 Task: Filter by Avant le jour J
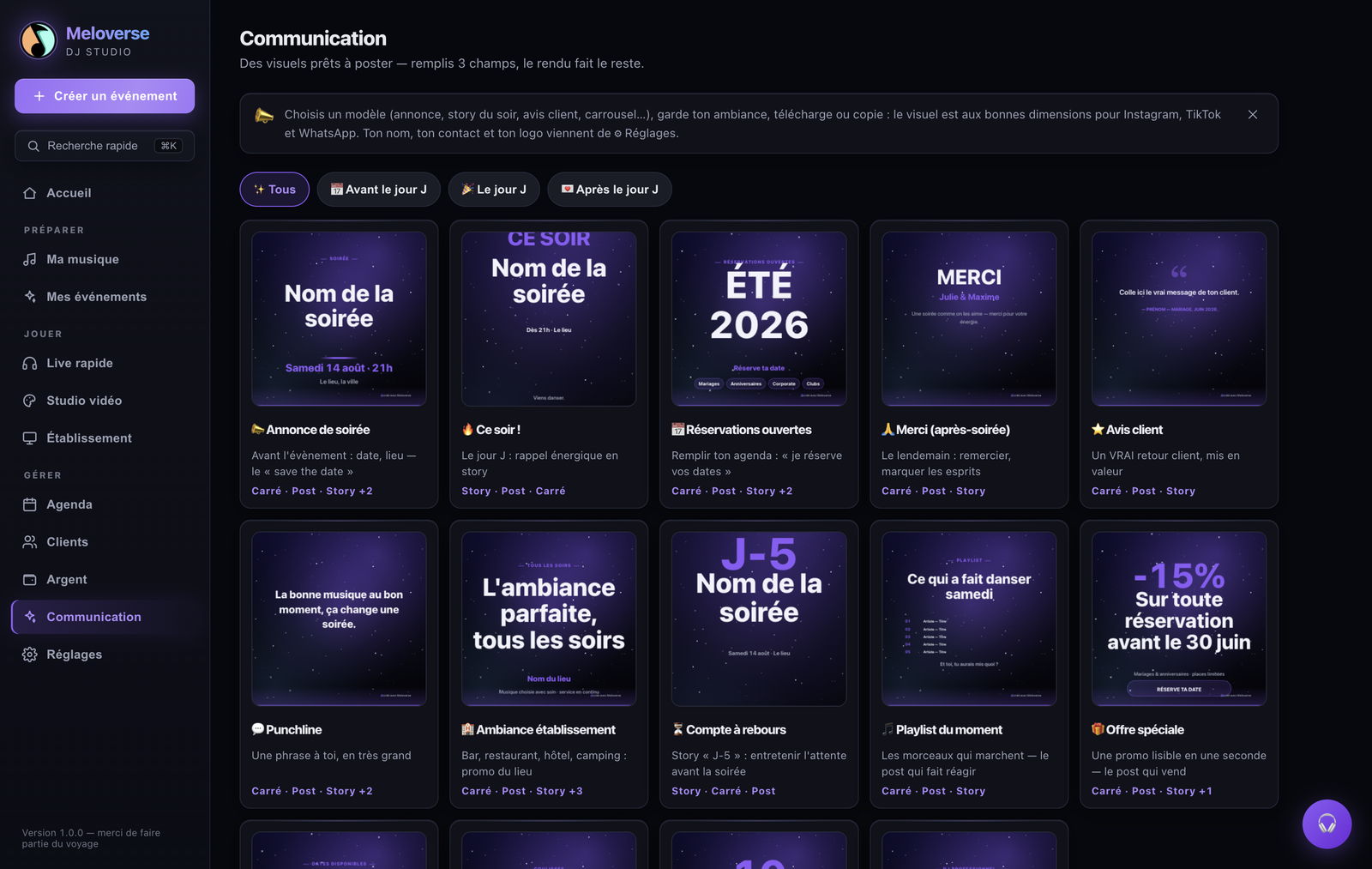tap(378, 190)
